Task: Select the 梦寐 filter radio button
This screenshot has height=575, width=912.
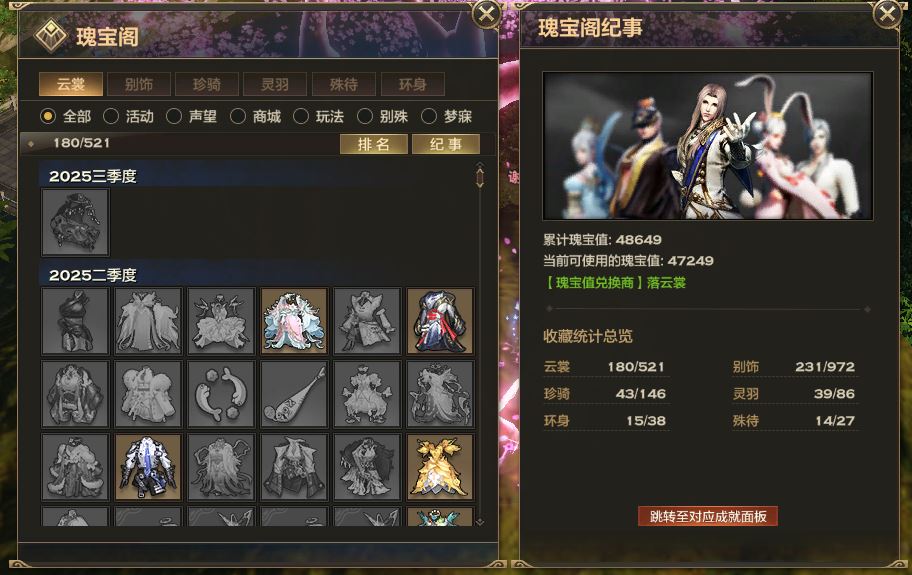Action: click(x=429, y=116)
